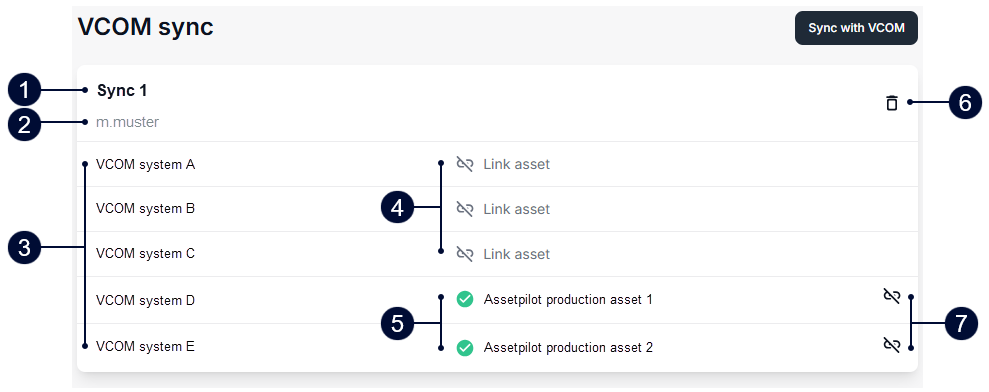This screenshot has height=392, width=989.
Task: Link an asset to VCOM system A
Action: point(517,165)
